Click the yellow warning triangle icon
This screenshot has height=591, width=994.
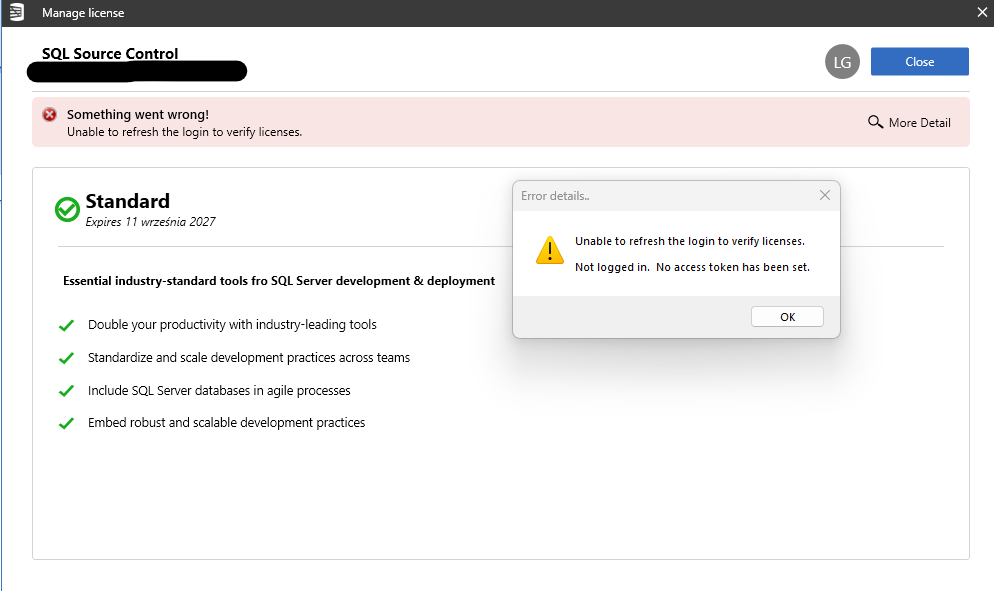coord(550,250)
